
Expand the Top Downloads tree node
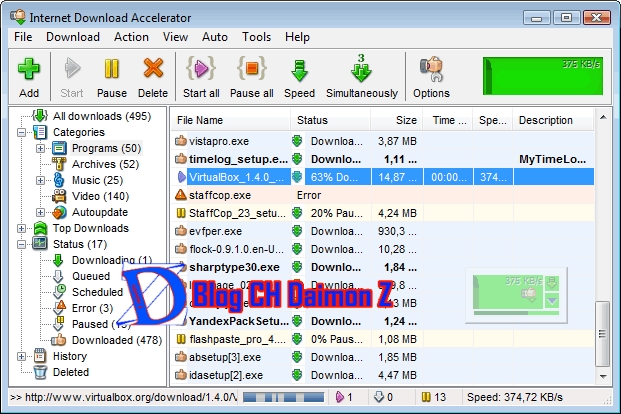pyautogui.click(x=21, y=228)
